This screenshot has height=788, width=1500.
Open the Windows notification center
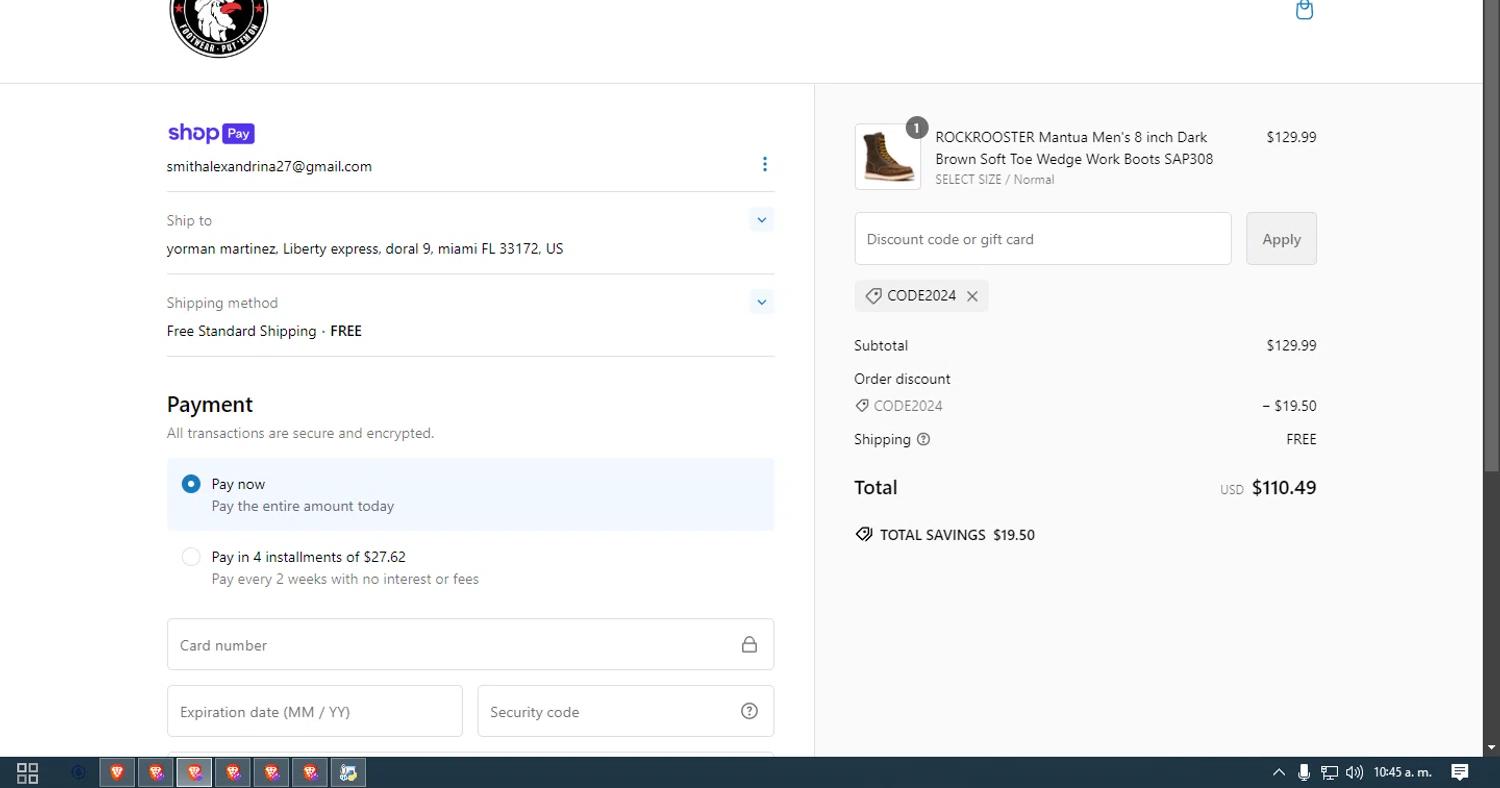point(1460,772)
